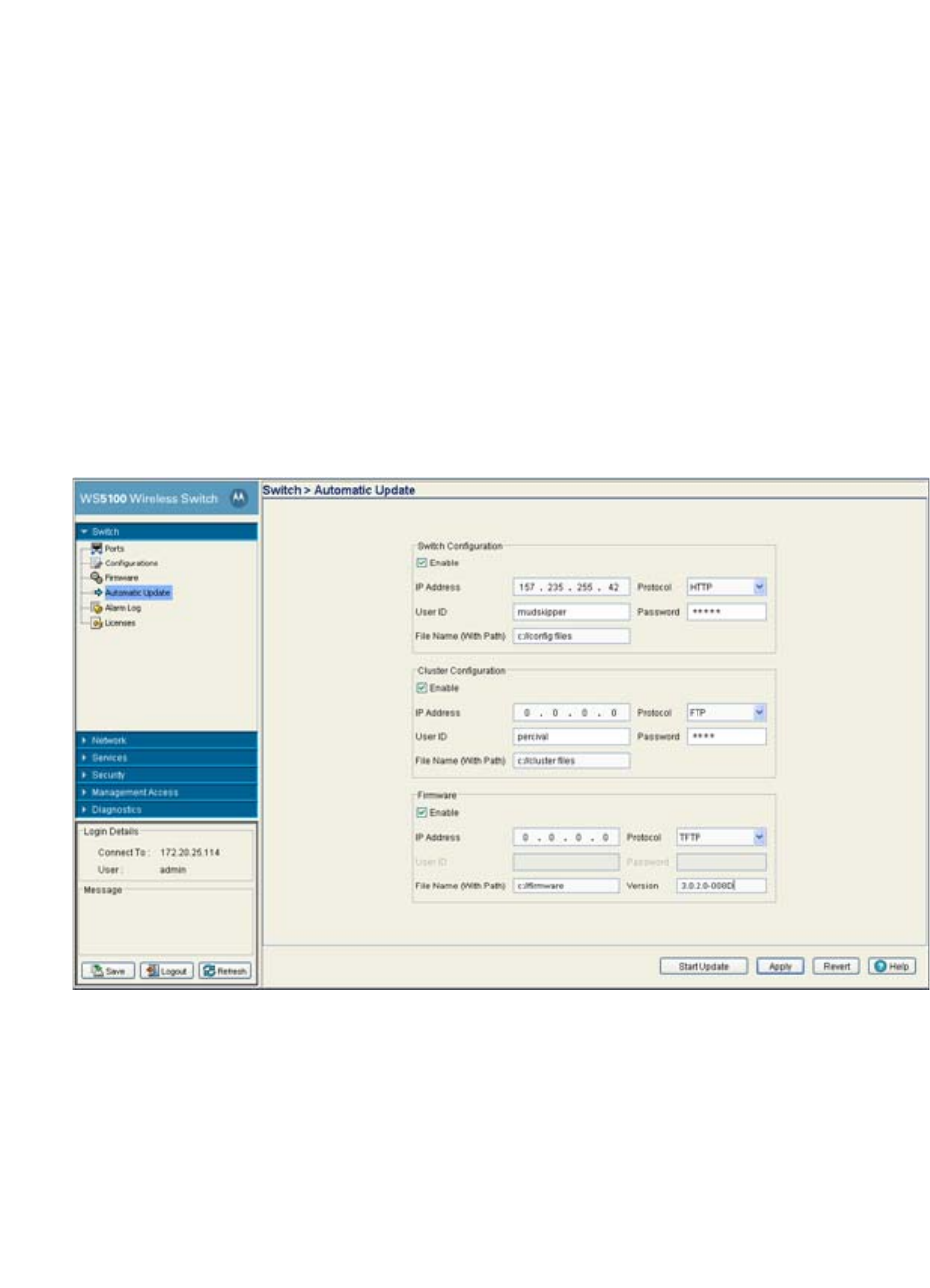Click the Revert button

(x=836, y=966)
